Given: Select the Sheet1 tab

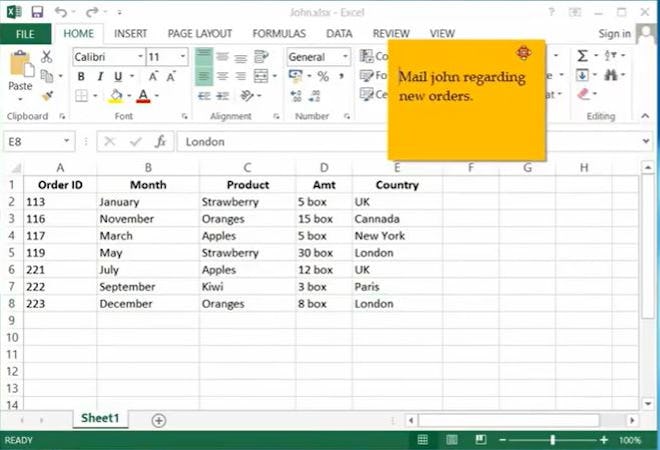Looking at the screenshot, I should click(x=100, y=418).
